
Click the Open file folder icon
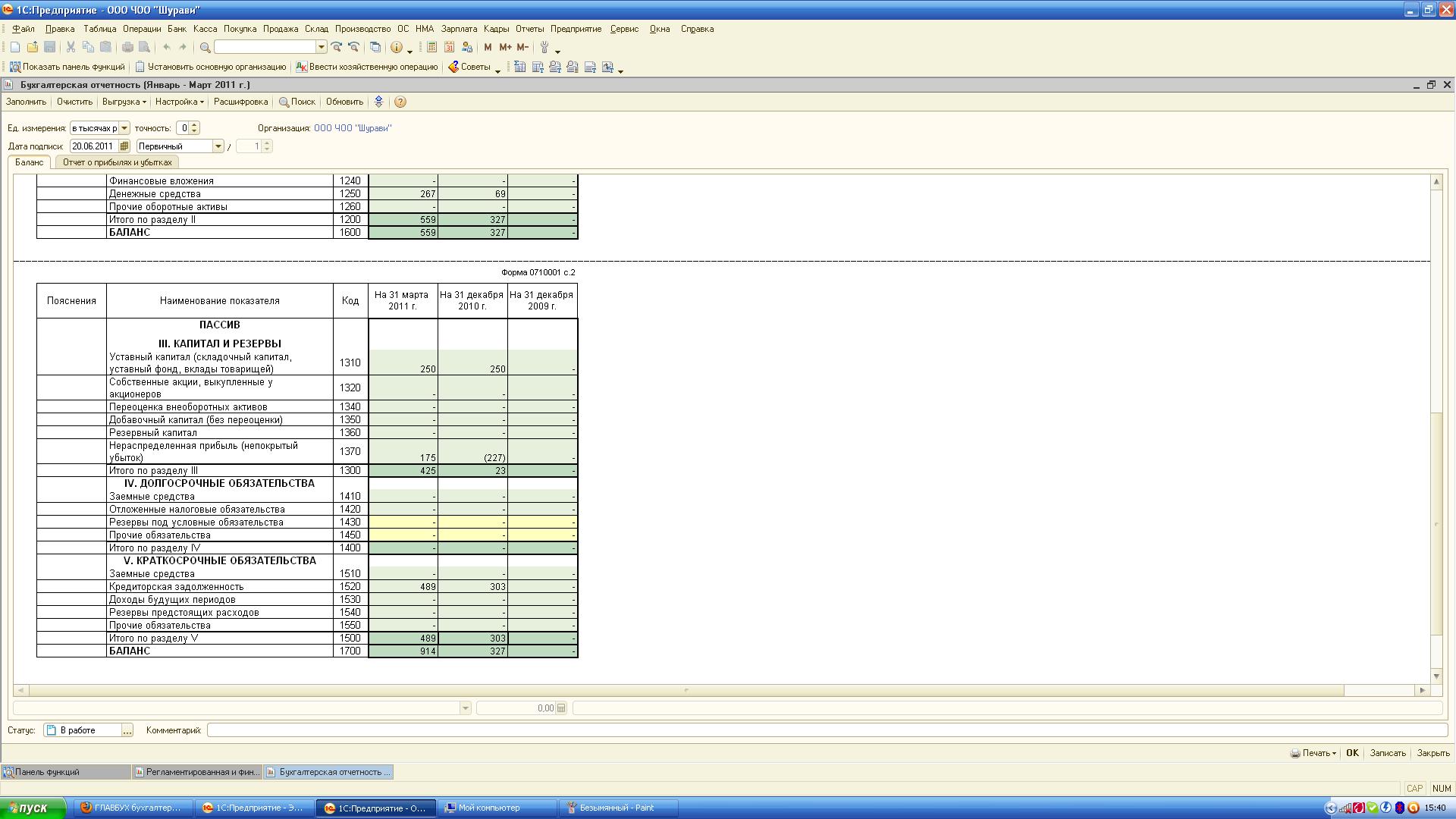pos(33,47)
